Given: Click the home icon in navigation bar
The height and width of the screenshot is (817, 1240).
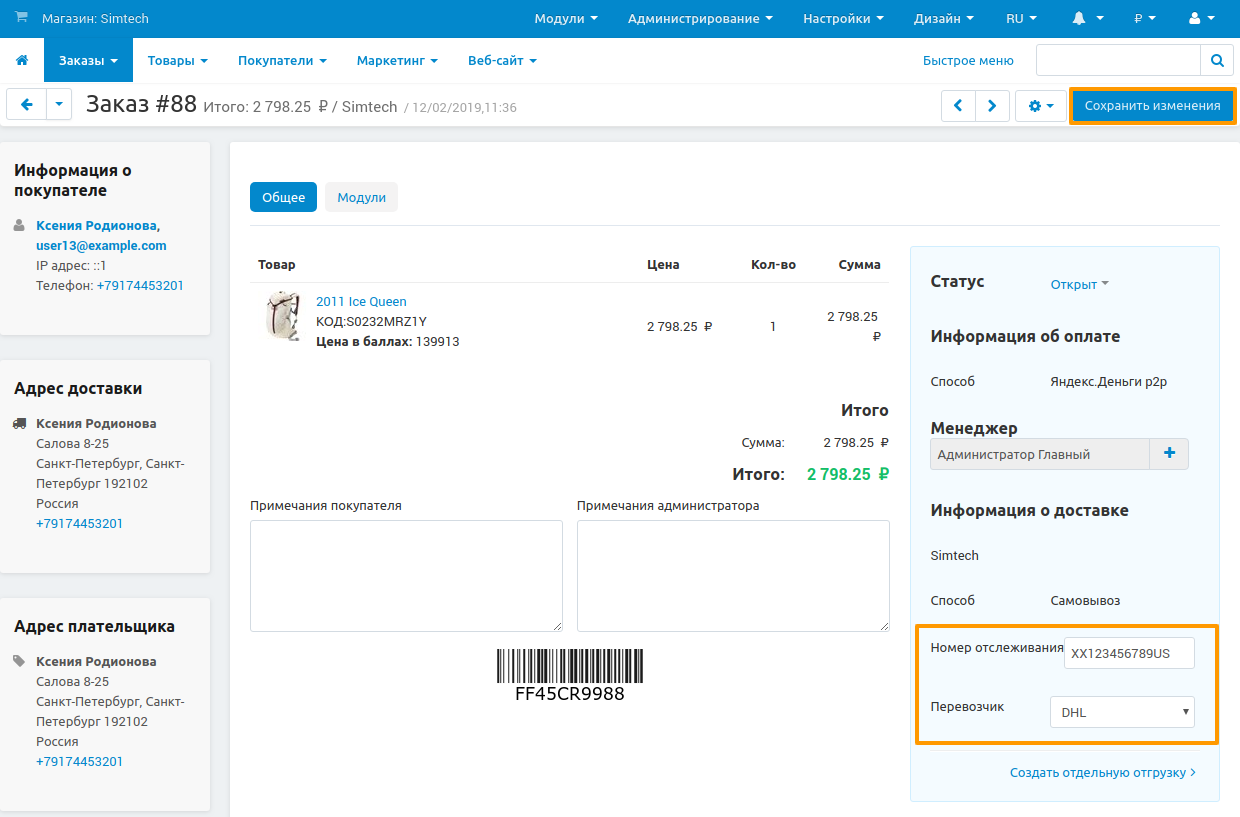Looking at the screenshot, I should (x=22, y=61).
